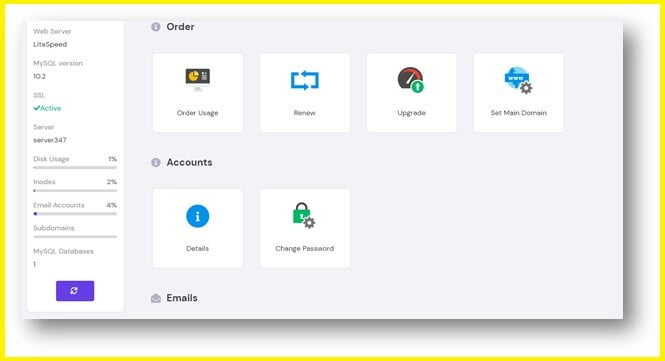Click the purple refresh button in sidebar
665x361 pixels.
point(75,291)
